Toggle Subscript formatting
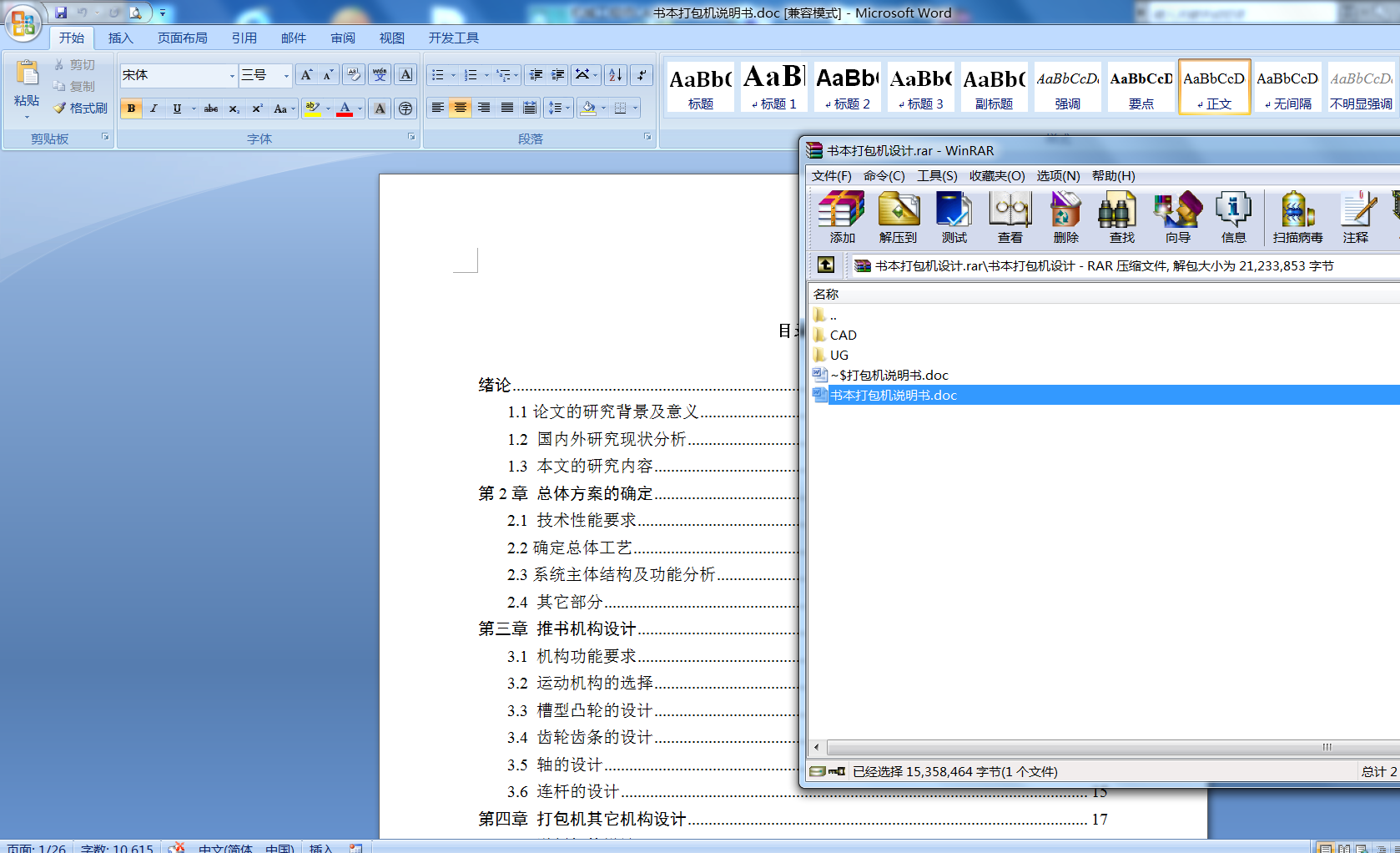Viewport: 1400px width, 853px height. point(234,109)
